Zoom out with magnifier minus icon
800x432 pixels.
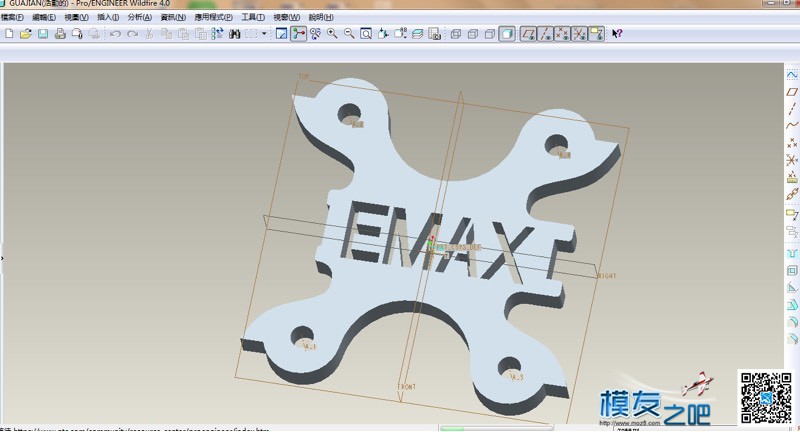click(349, 34)
